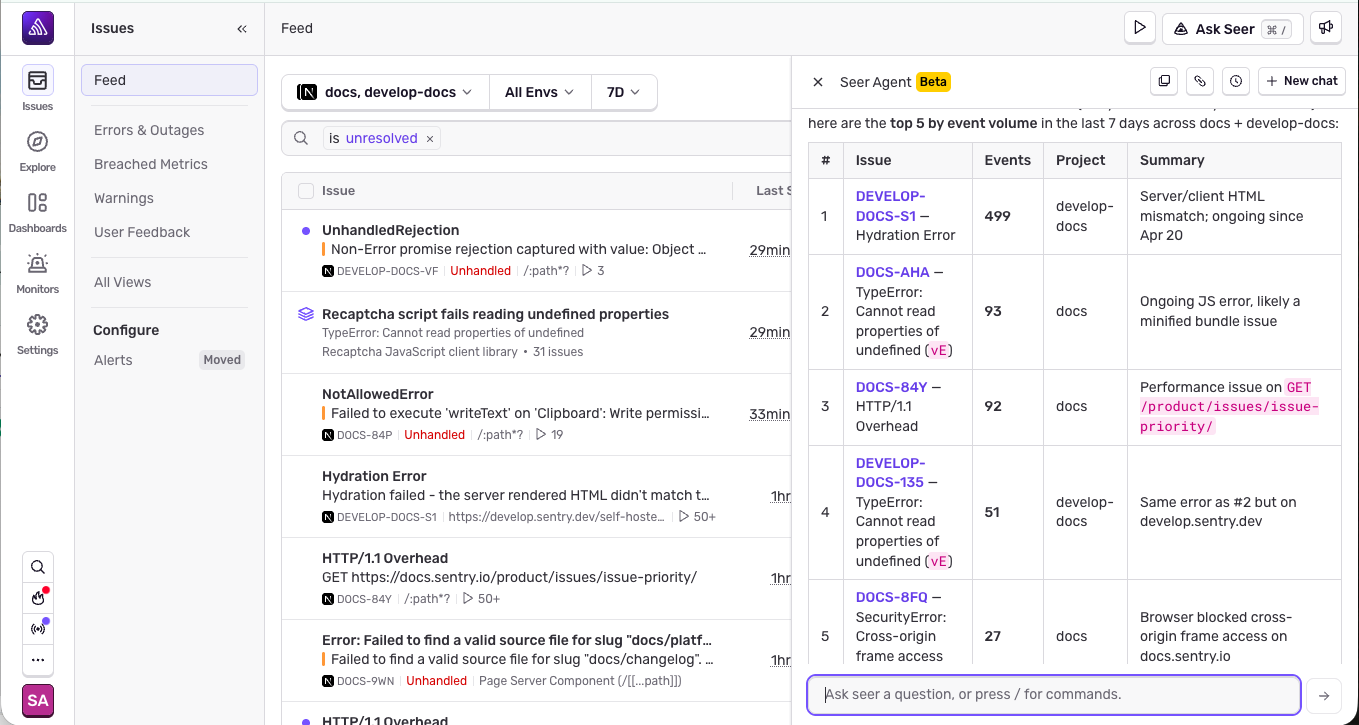Click the 'Moved' badge beside Alerts
Screen dimensions: 1359x725
pyautogui.click(x=222, y=360)
